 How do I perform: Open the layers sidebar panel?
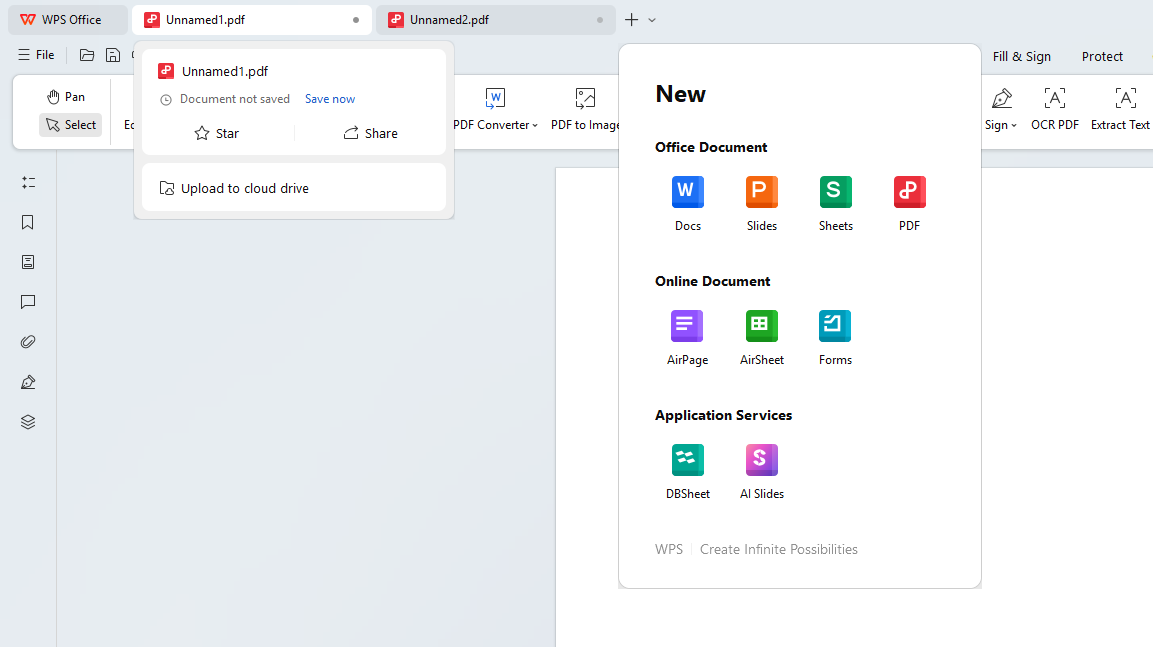pos(28,422)
